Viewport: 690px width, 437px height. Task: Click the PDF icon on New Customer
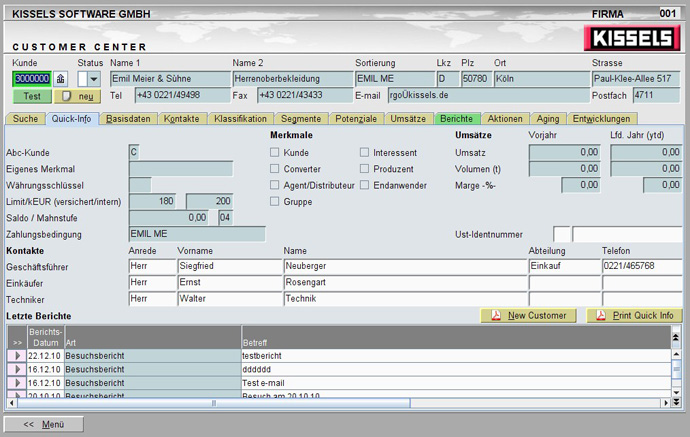point(496,316)
